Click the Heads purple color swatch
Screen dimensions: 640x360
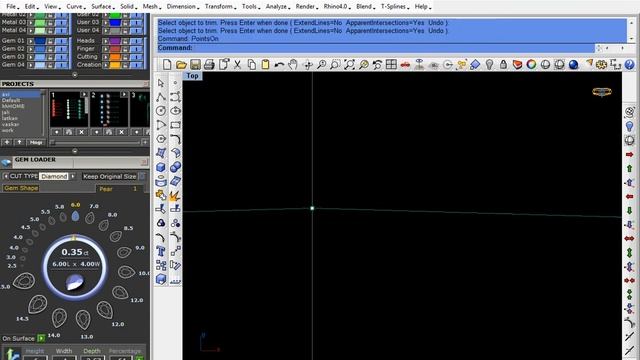click(x=115, y=41)
